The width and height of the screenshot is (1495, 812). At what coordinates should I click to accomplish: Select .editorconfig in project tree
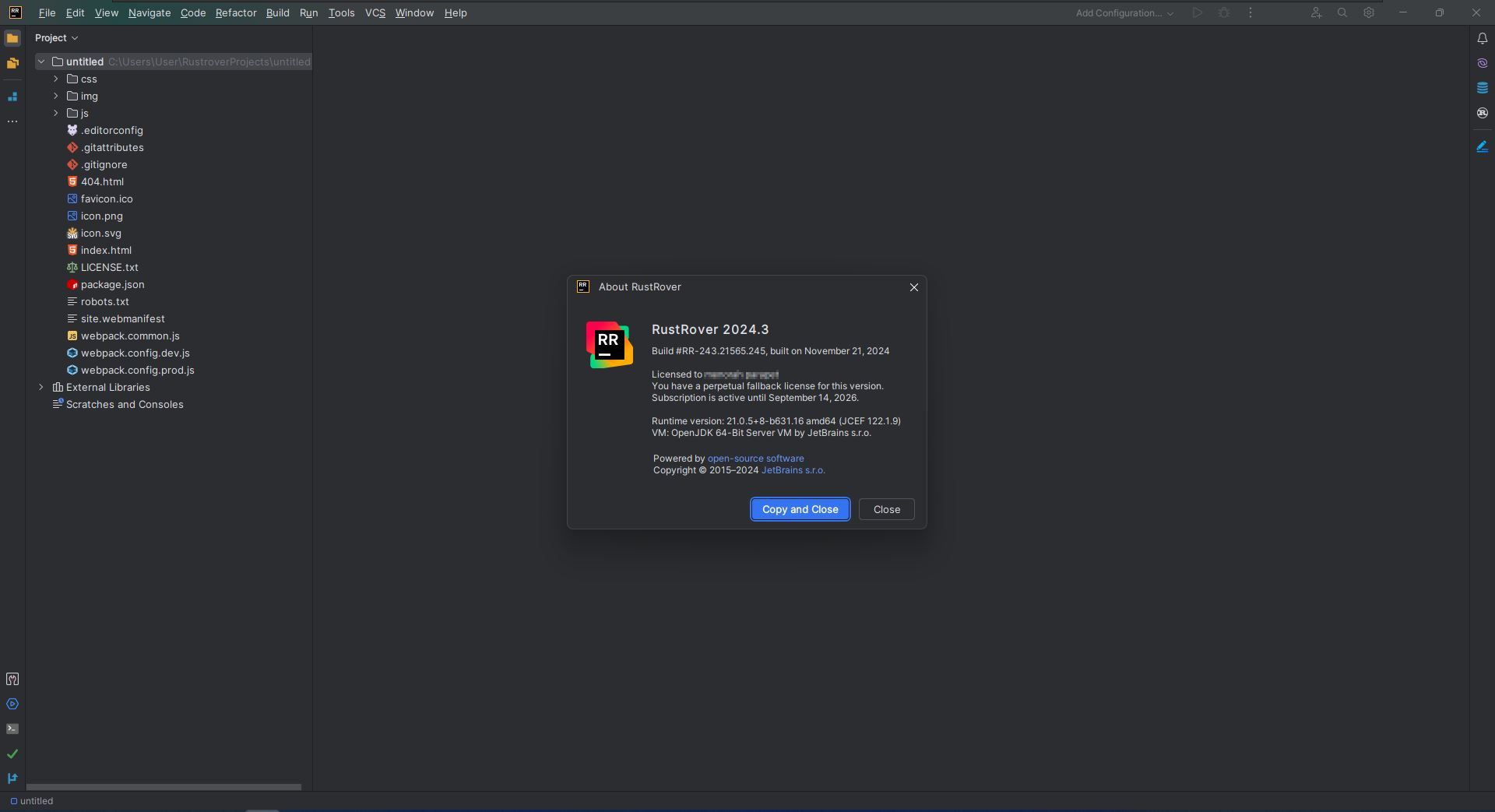pyautogui.click(x=112, y=130)
